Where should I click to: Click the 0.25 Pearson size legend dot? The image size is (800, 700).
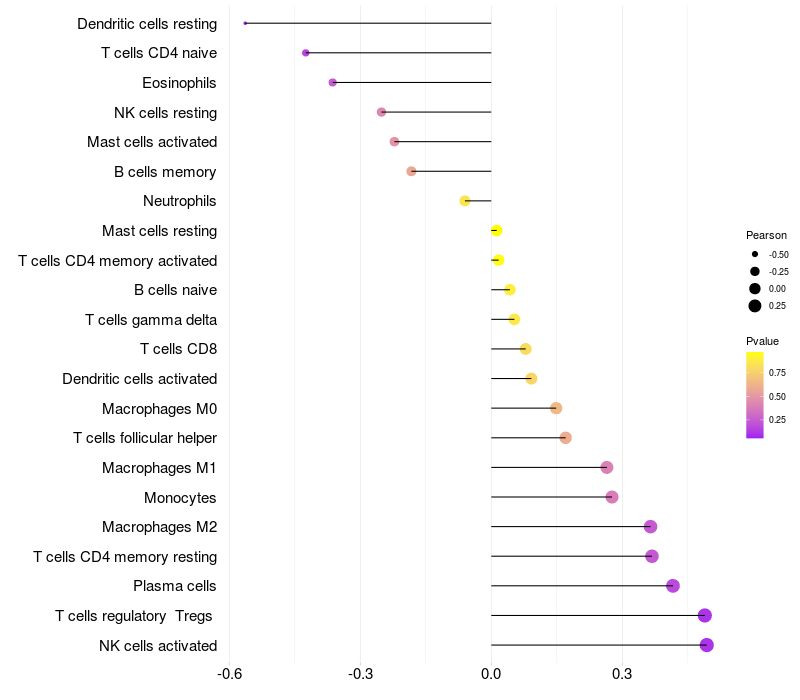coord(755,306)
